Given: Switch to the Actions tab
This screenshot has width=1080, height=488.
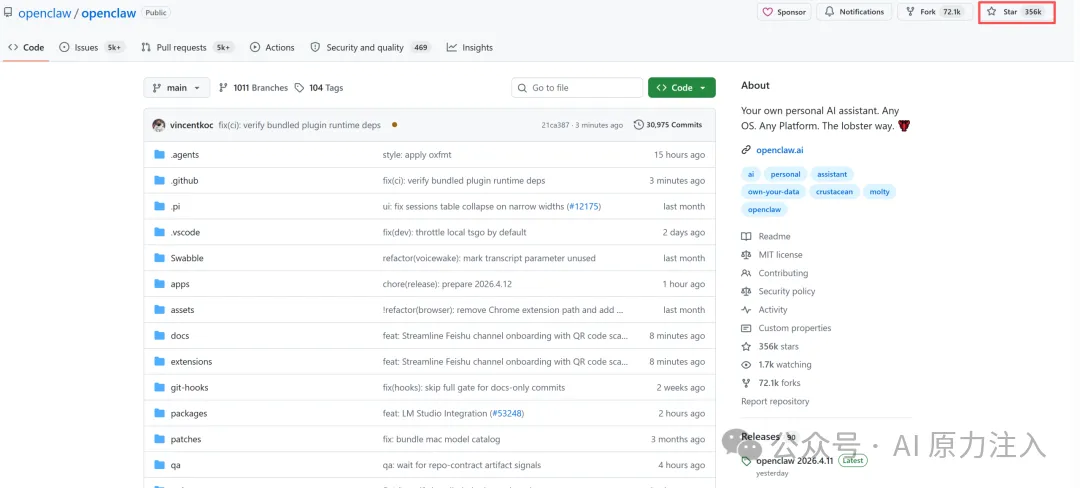Looking at the screenshot, I should coord(272,47).
